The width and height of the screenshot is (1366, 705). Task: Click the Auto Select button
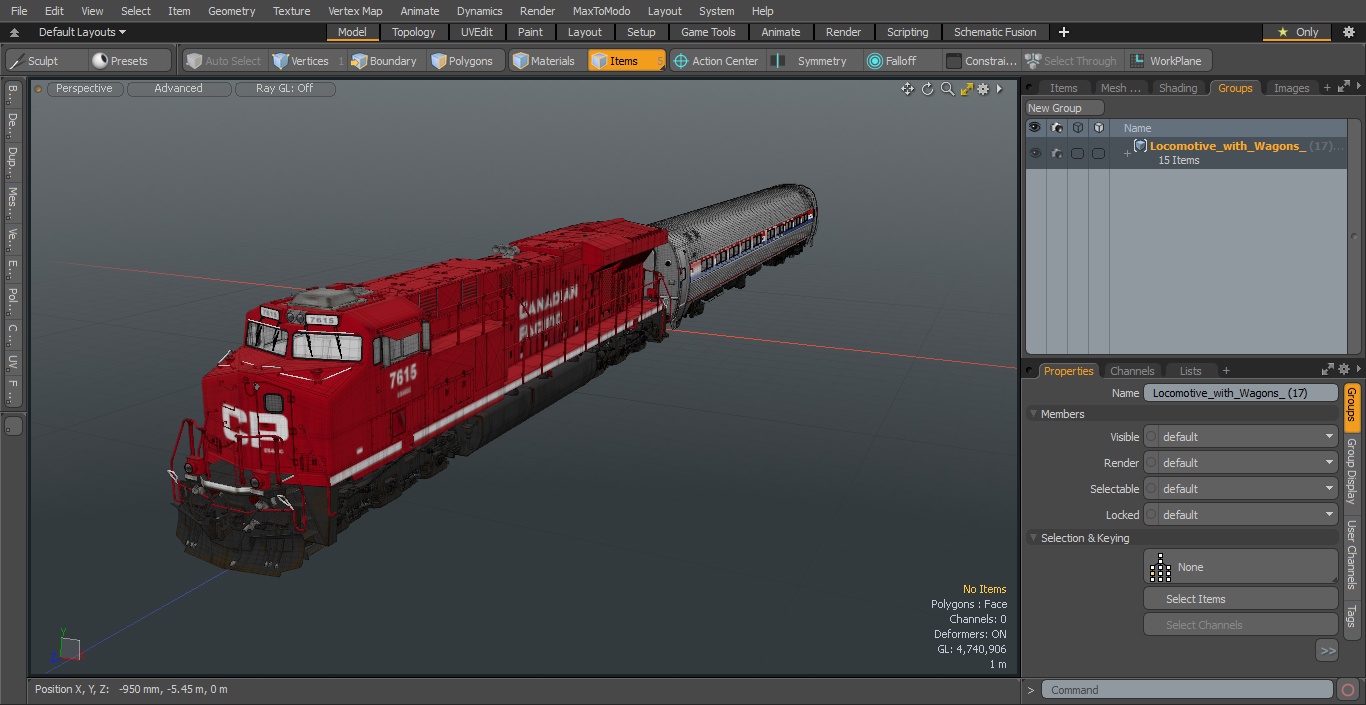click(x=224, y=61)
